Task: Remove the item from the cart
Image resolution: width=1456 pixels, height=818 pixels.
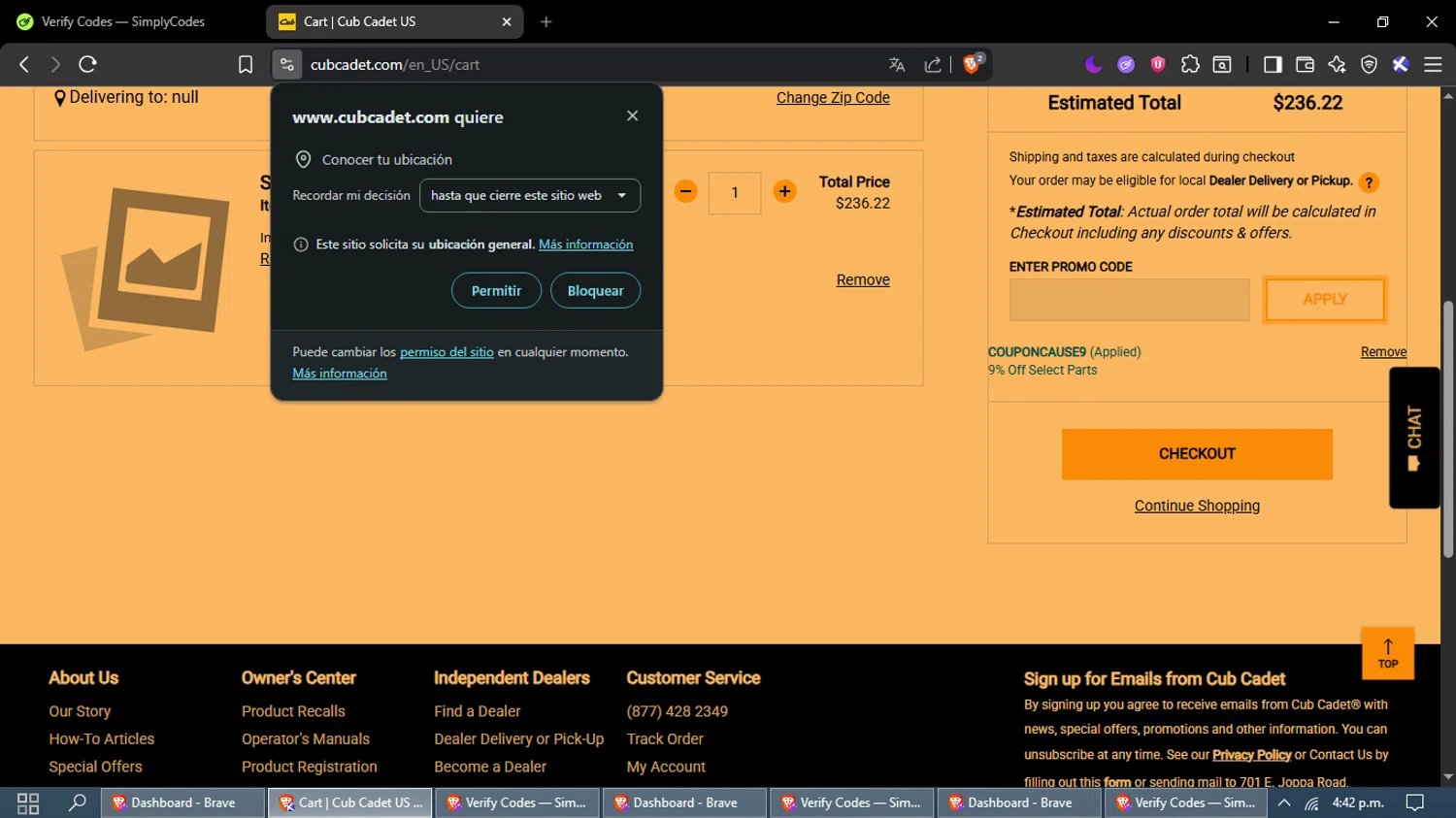Action: click(863, 279)
